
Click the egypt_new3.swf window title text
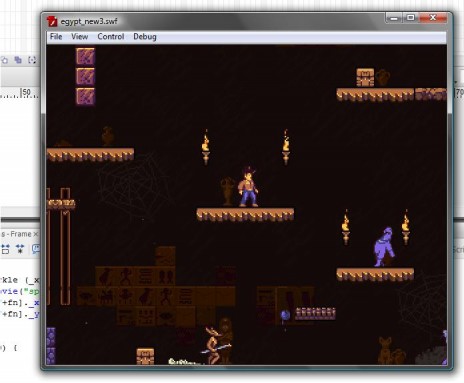[89, 21]
